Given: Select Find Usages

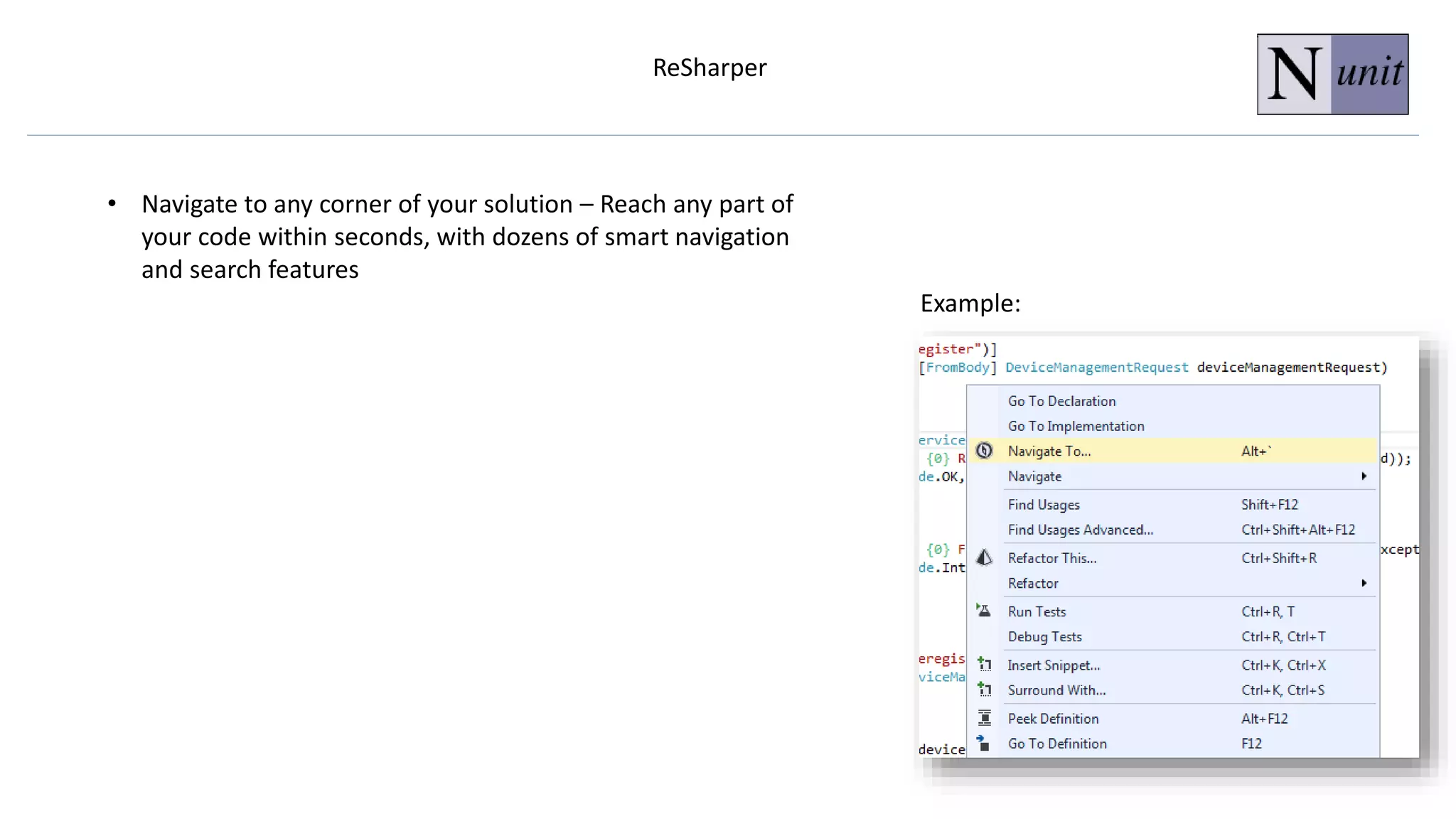Looking at the screenshot, I should [x=1172, y=505].
